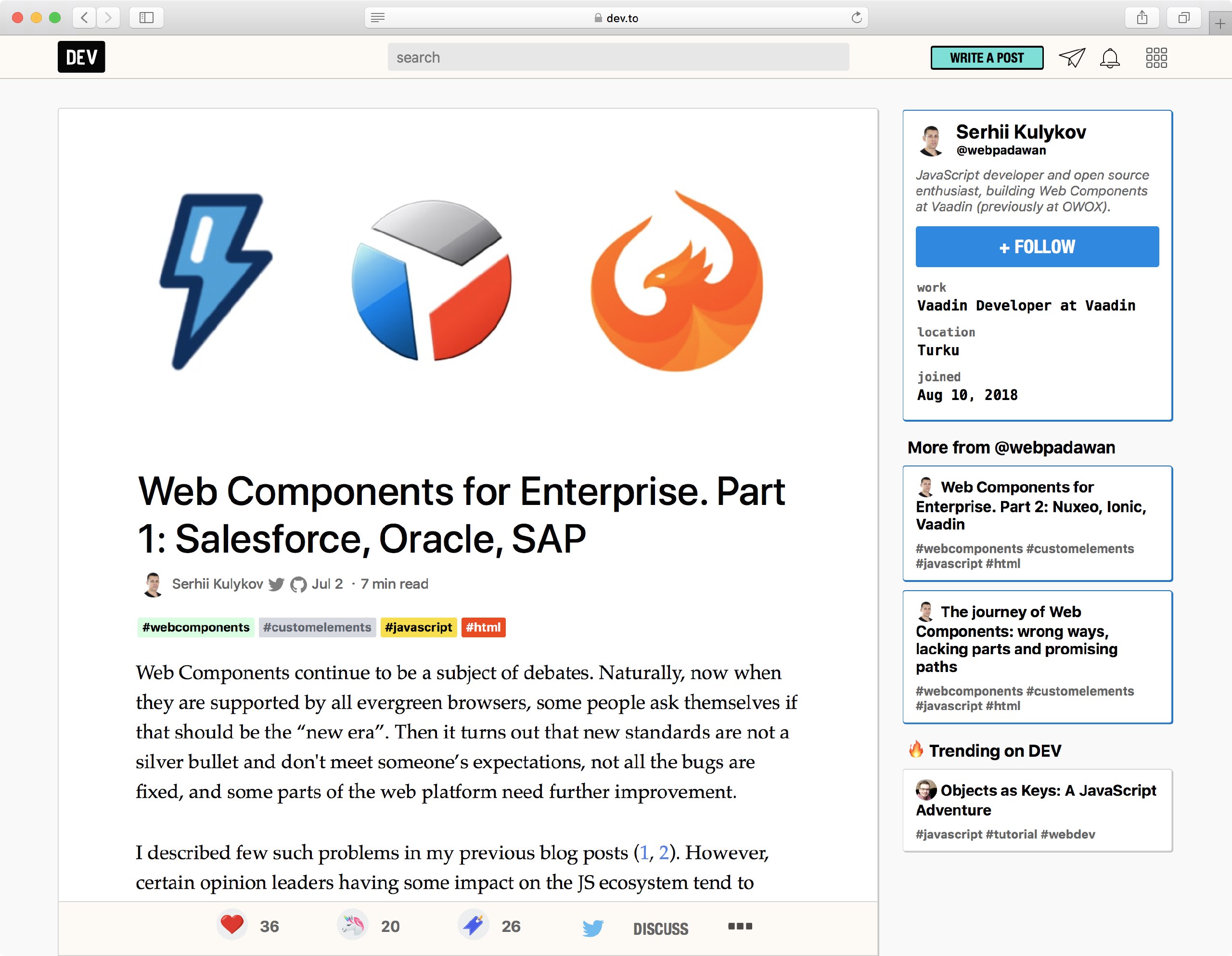The height and width of the screenshot is (956, 1232).
Task: Click the 'Turku' location text
Action: (938, 350)
